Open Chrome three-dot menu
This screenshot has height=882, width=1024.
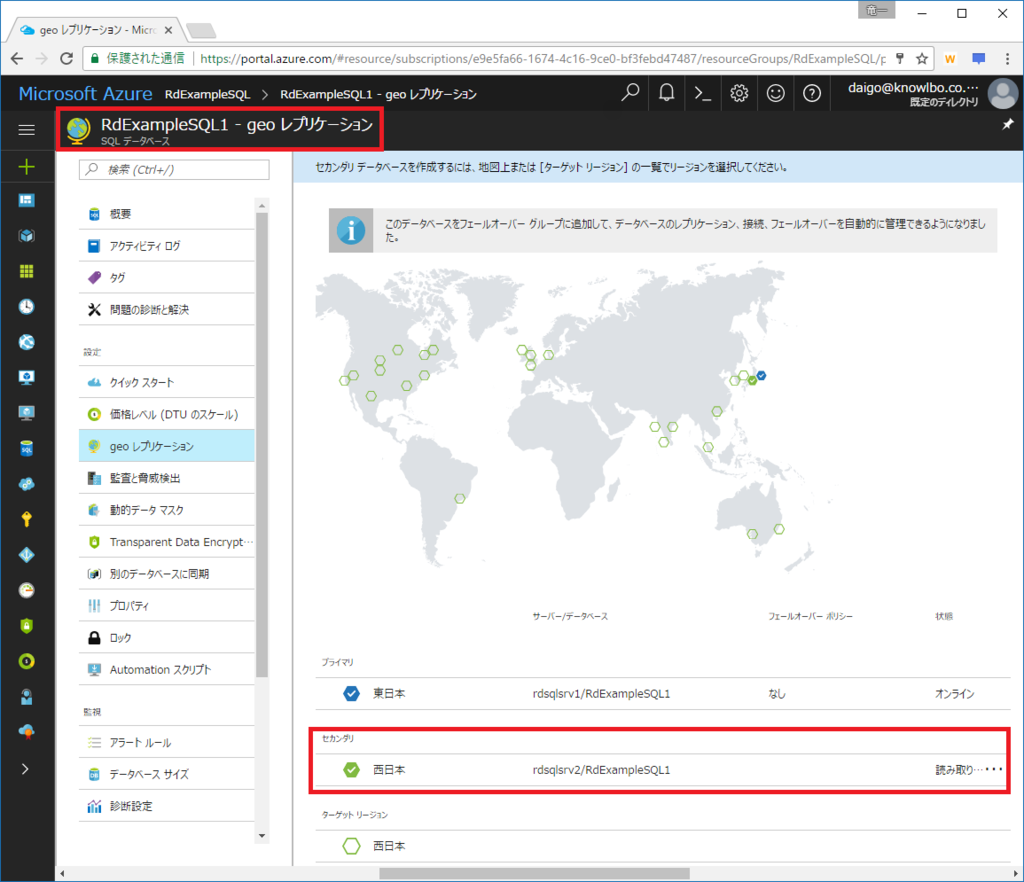tap(1008, 59)
